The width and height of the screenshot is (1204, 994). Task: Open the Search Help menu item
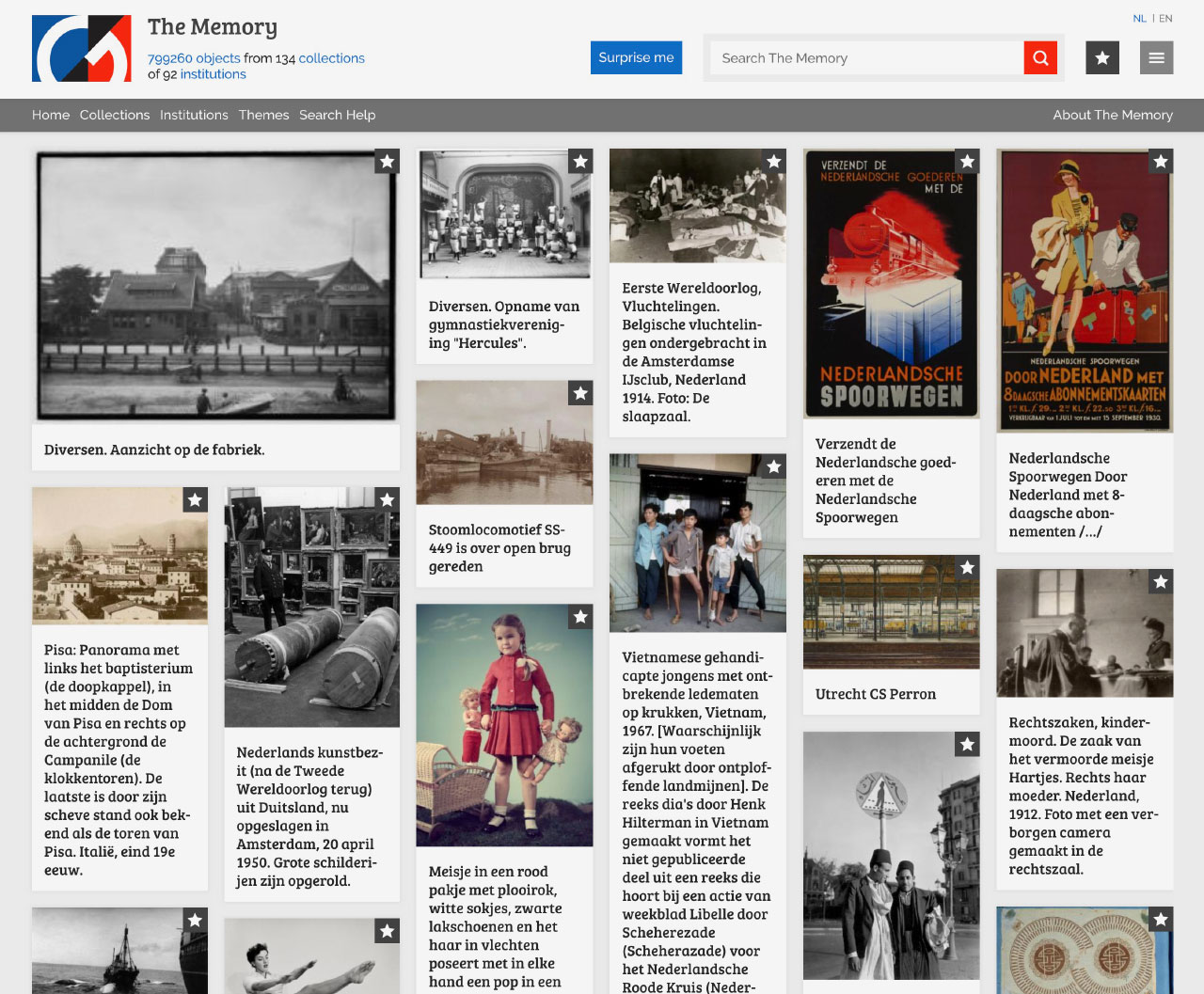coord(337,115)
